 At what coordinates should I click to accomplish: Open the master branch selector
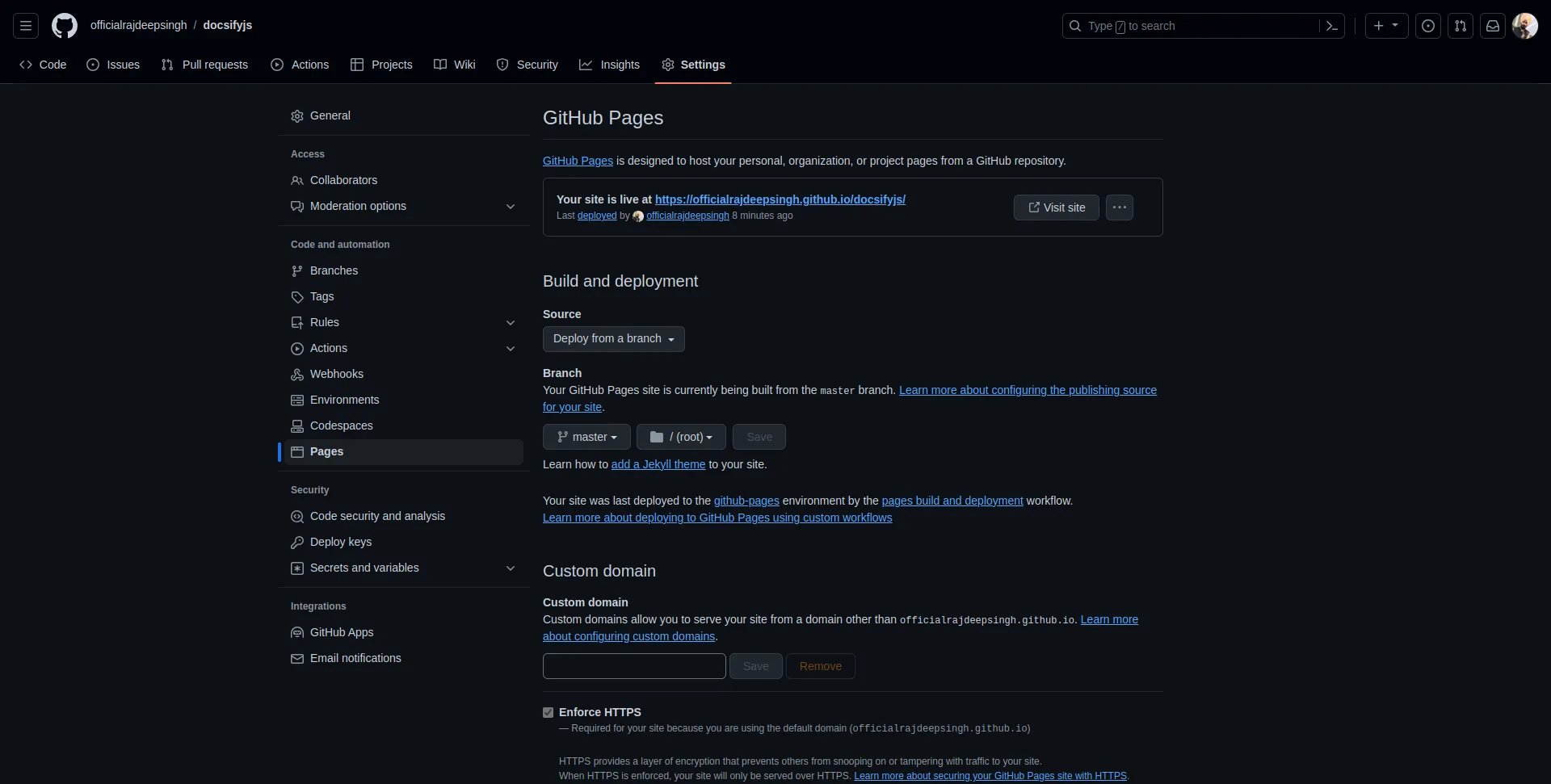coord(586,437)
